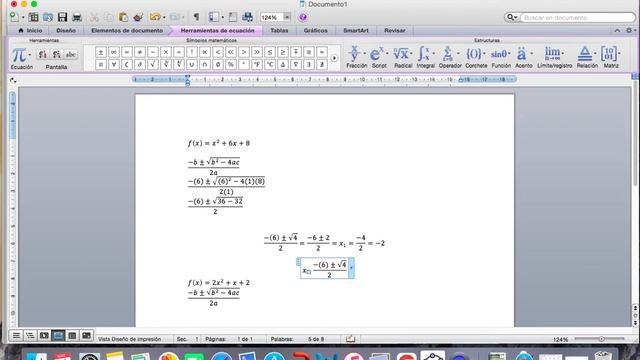Insert the degrees Celsius °C symbol

pos(270,64)
